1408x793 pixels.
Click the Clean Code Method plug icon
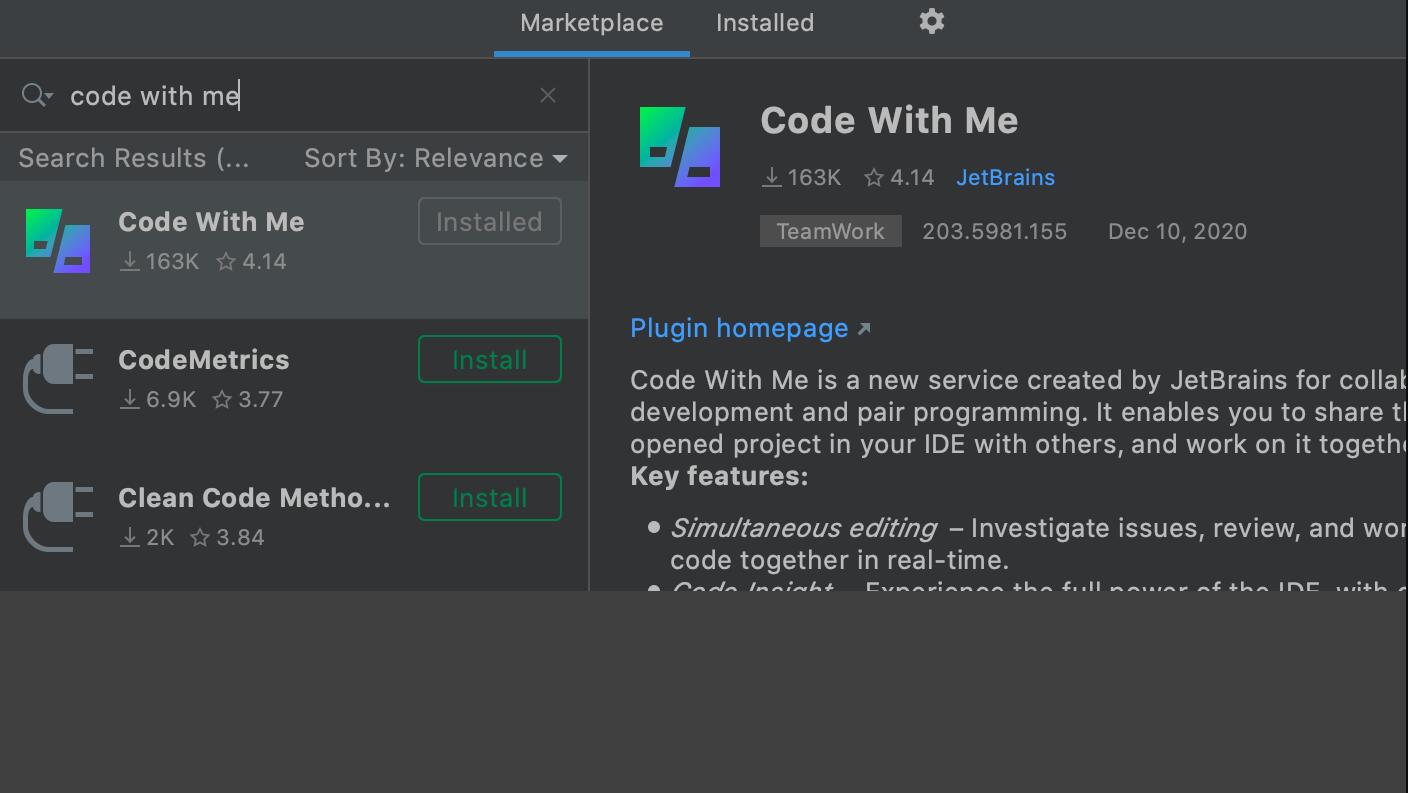pyautogui.click(x=58, y=517)
